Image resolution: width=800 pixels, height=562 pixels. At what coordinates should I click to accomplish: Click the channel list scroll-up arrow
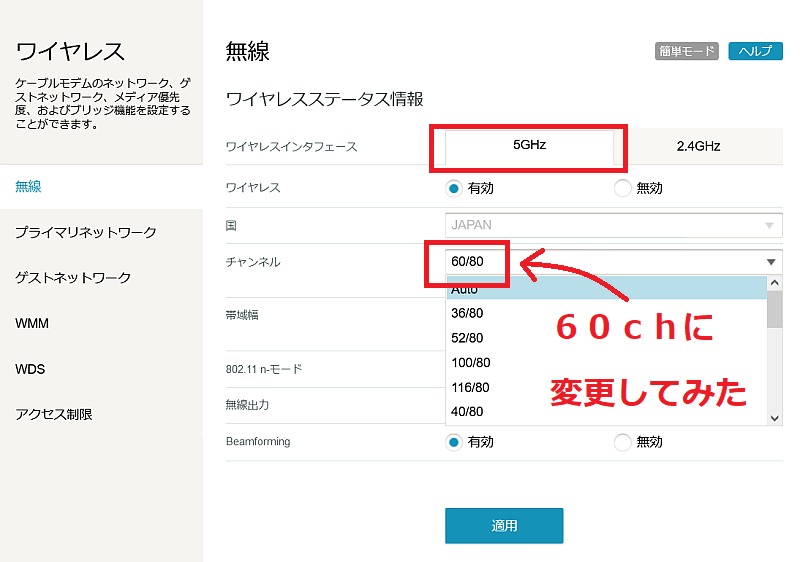tap(774, 283)
